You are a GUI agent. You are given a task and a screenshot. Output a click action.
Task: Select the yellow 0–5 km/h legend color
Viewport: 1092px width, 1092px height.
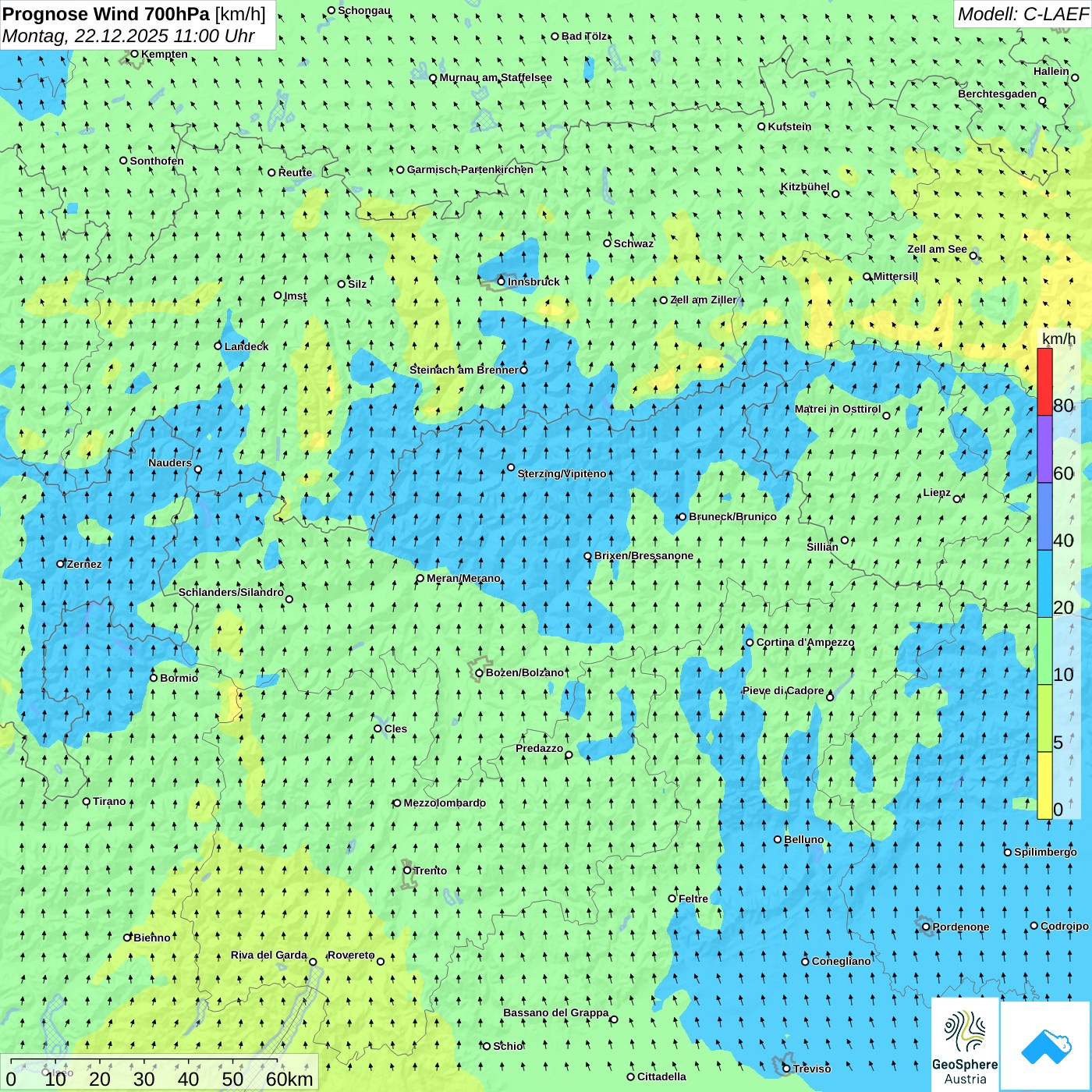(1044, 785)
